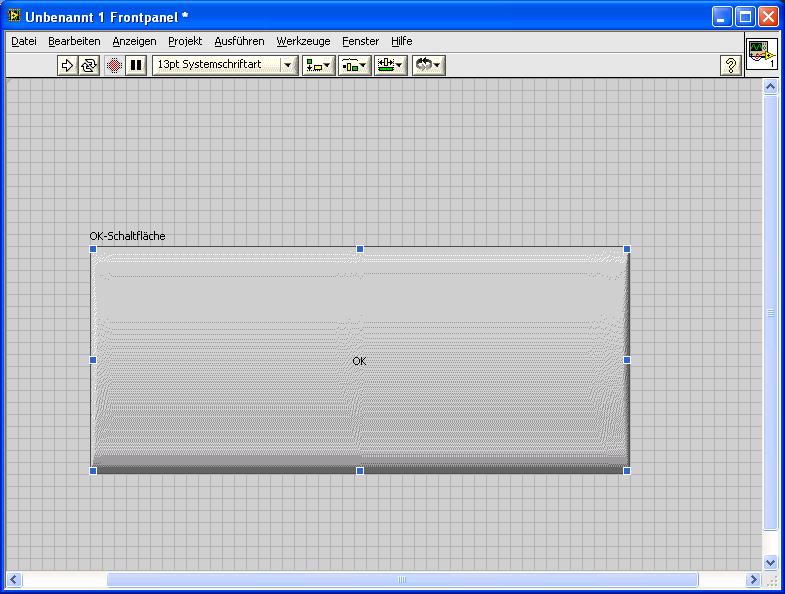This screenshot has height=594, width=785.
Task: Click the horizontal scrollbar thumb
Action: click(403, 580)
